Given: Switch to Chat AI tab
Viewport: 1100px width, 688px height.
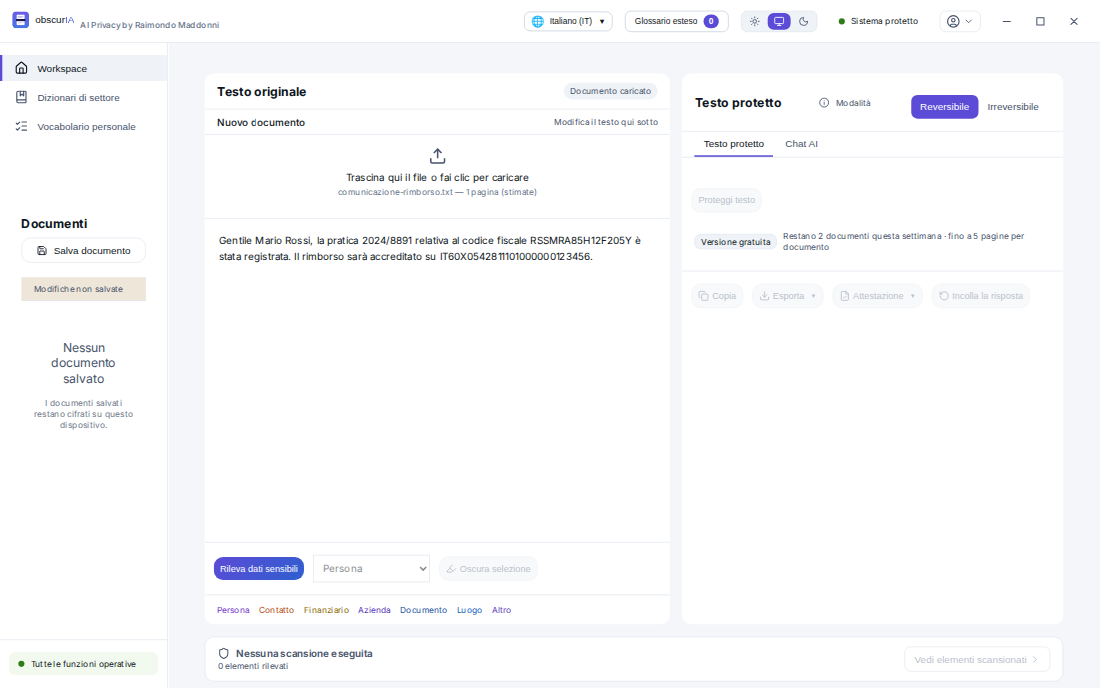Looking at the screenshot, I should 801,144.
